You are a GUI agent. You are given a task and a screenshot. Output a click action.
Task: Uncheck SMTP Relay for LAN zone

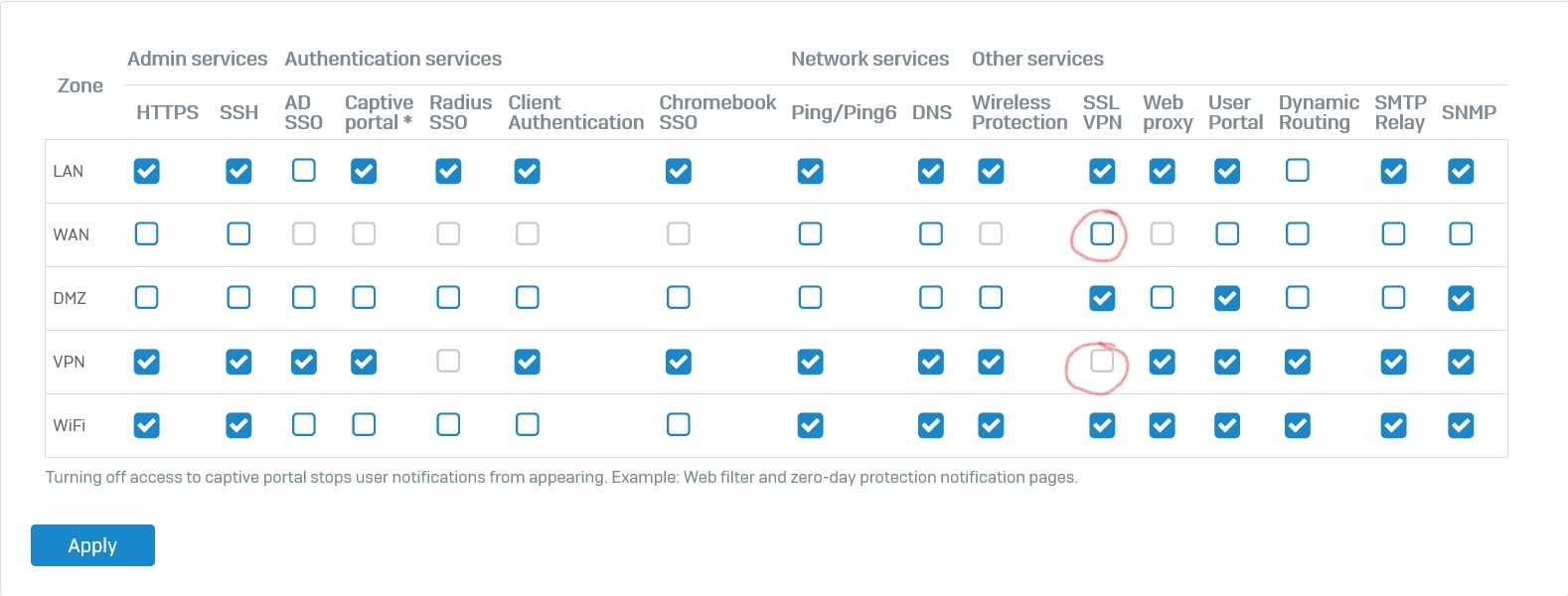[x=1393, y=171]
